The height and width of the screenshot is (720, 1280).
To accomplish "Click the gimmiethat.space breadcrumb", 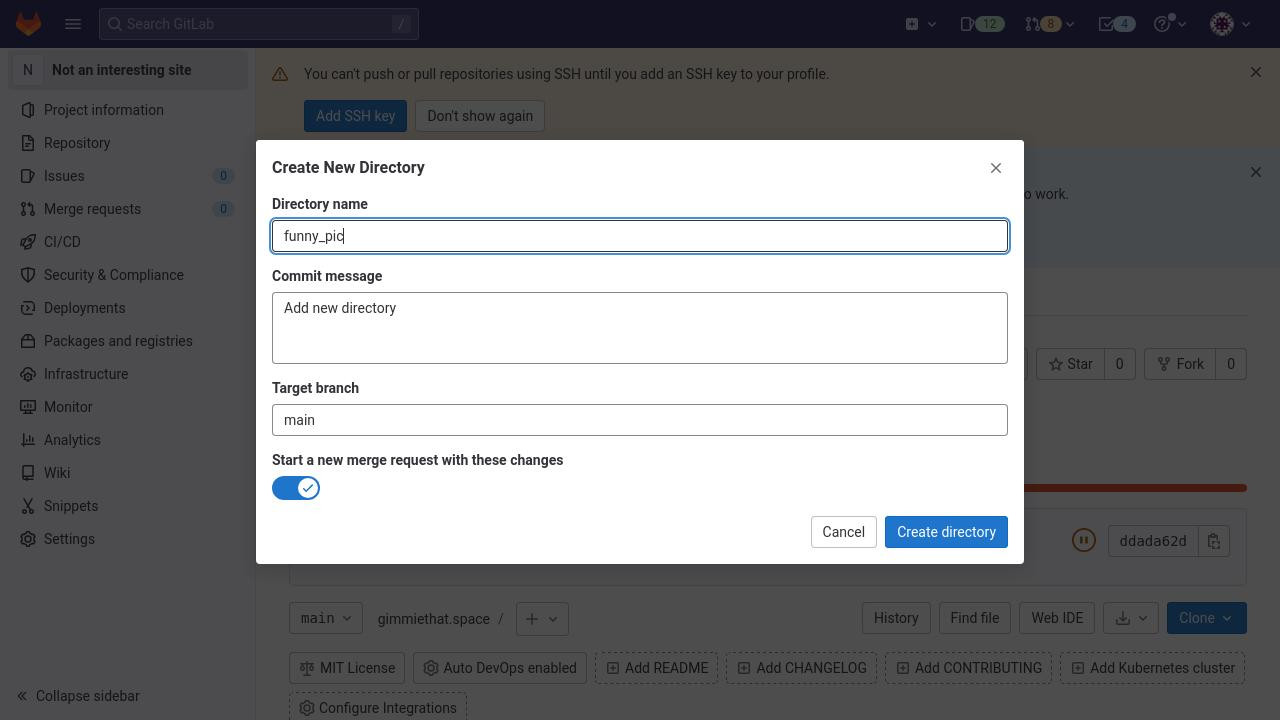I will (434, 619).
